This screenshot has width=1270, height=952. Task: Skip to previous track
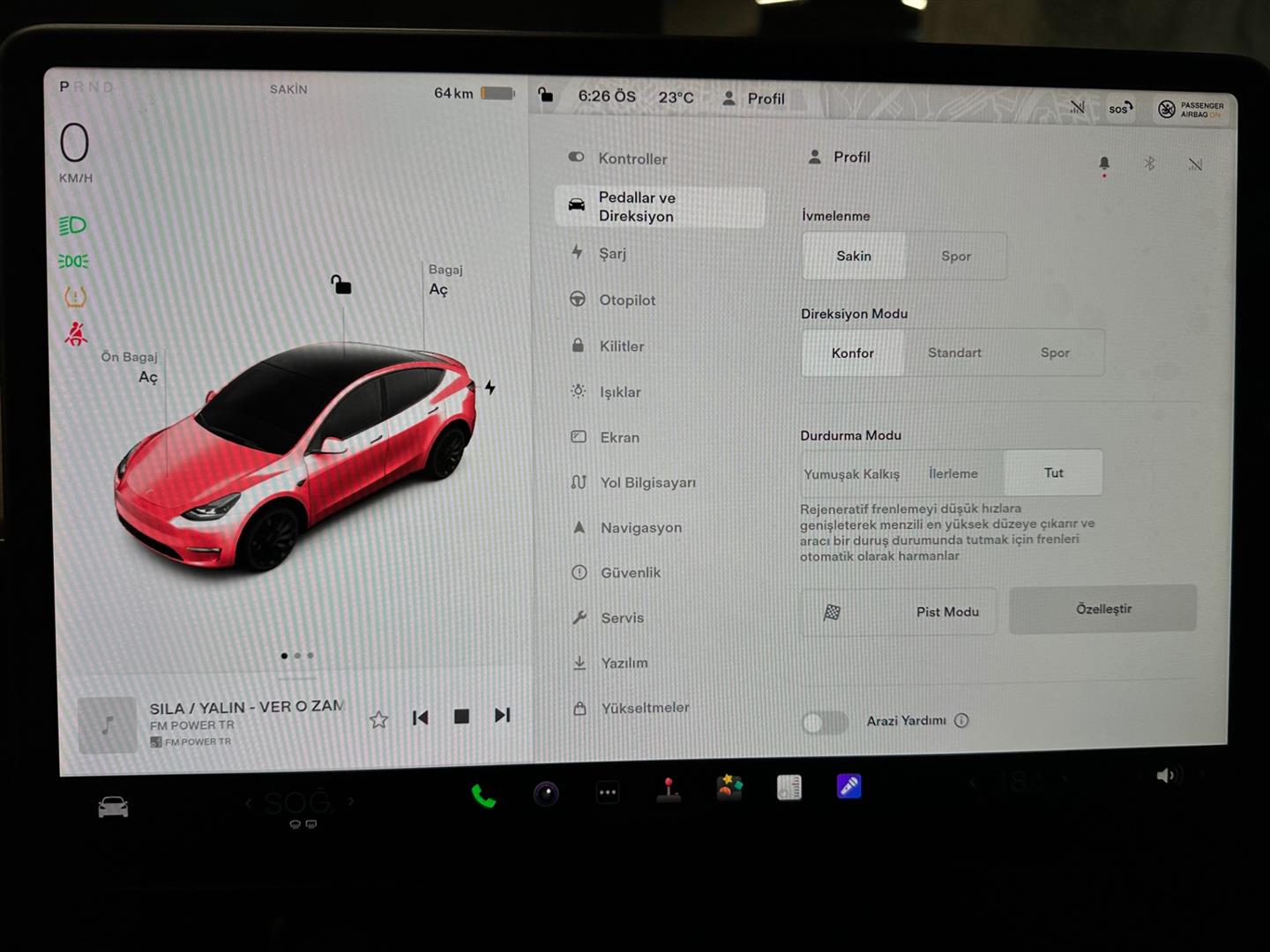coord(421,718)
